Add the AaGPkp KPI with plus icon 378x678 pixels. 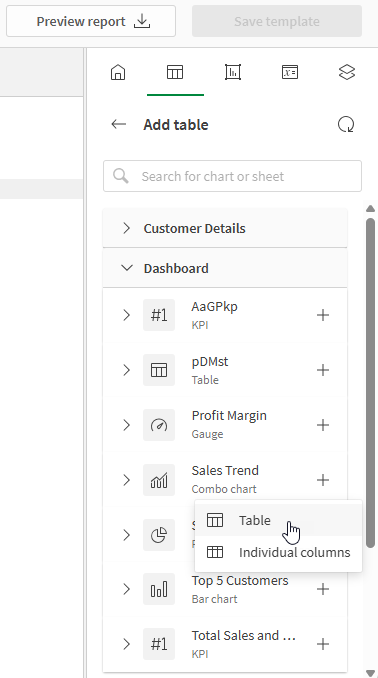(323, 315)
